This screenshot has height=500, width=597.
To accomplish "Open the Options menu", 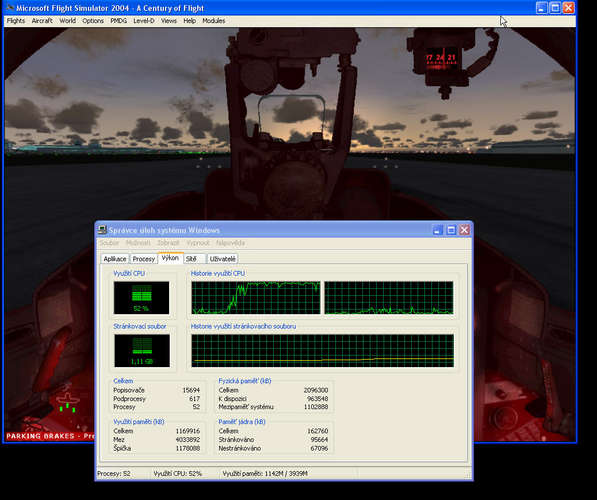I will click(93, 21).
